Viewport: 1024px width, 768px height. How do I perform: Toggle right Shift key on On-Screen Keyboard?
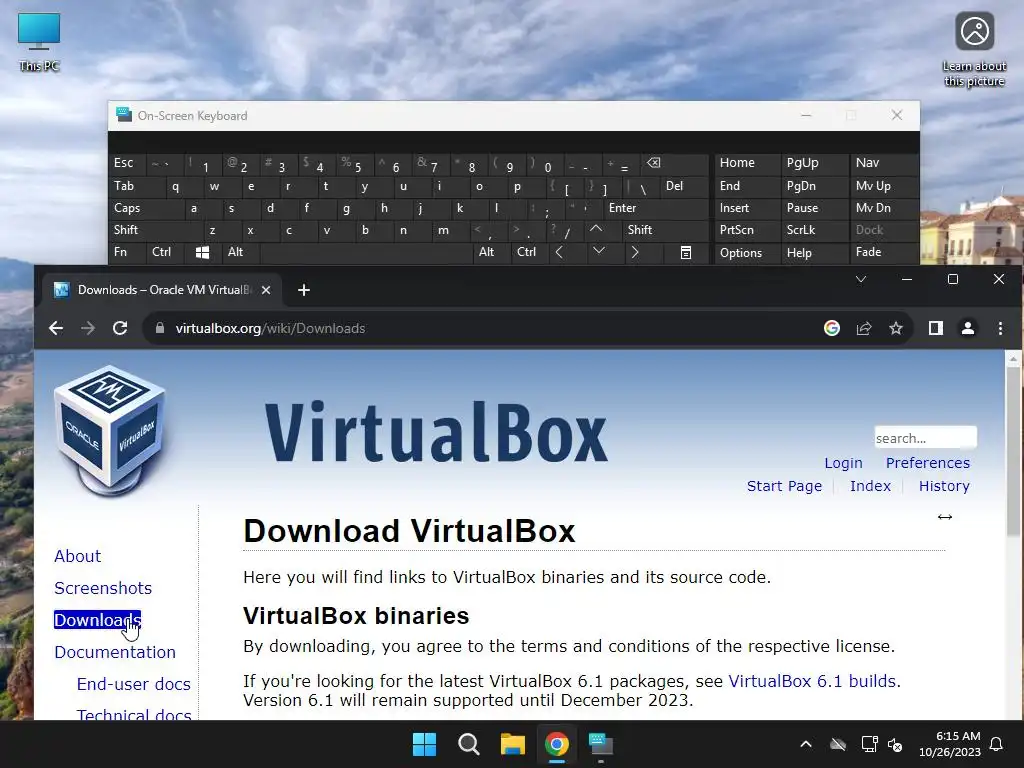[x=664, y=230]
